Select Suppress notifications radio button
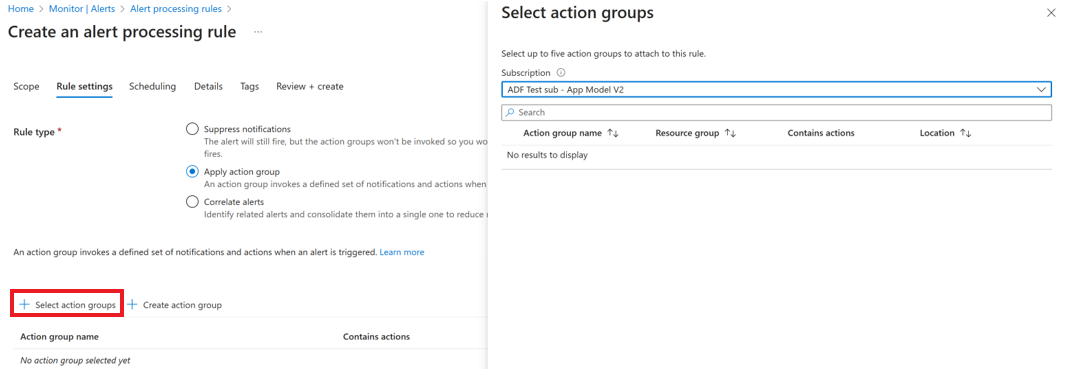 click(193, 129)
